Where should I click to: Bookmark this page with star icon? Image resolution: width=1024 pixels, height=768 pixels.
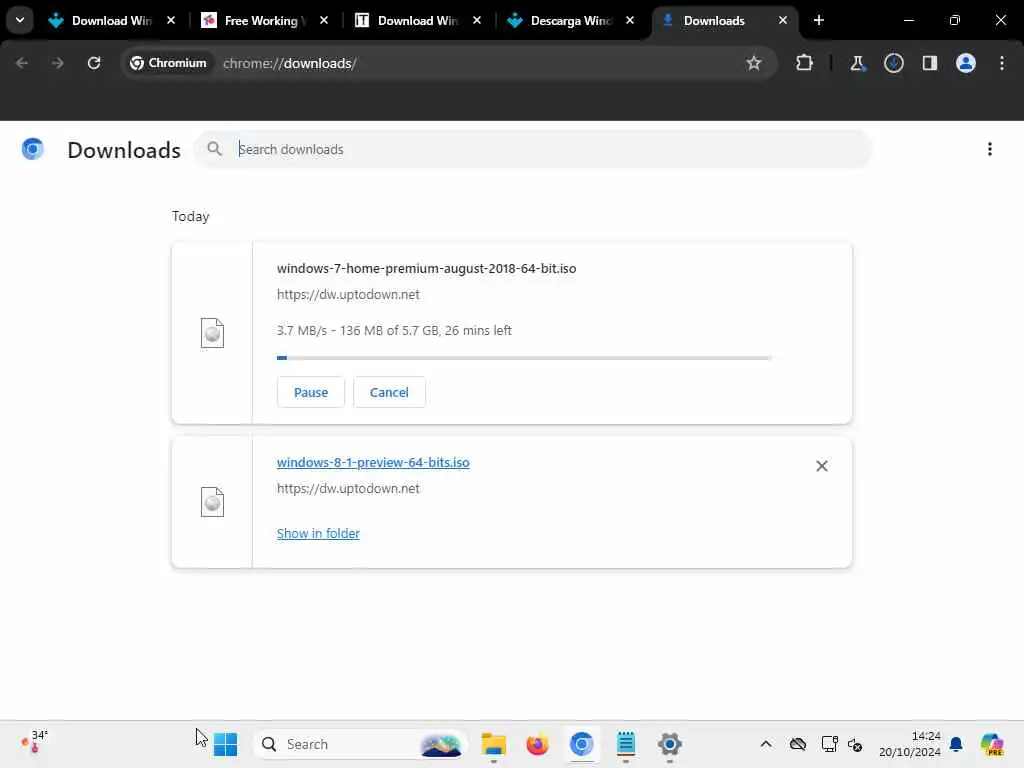tap(754, 63)
